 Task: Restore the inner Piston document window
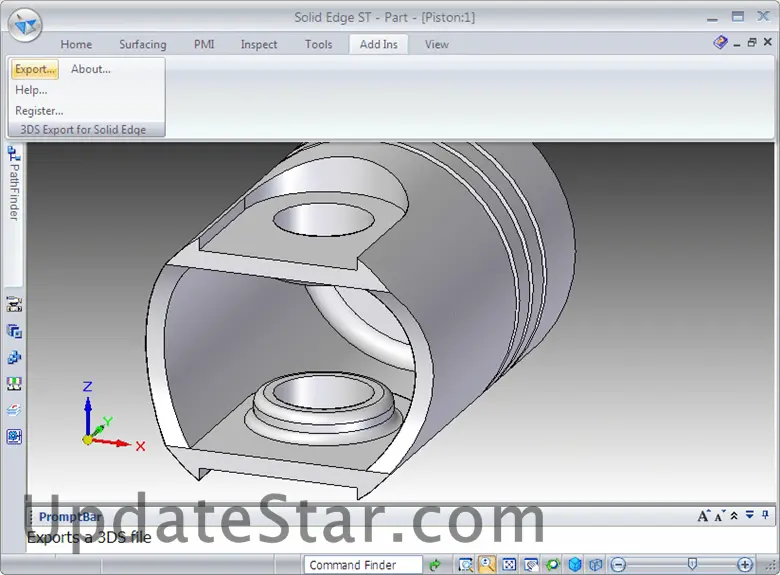[x=752, y=43]
